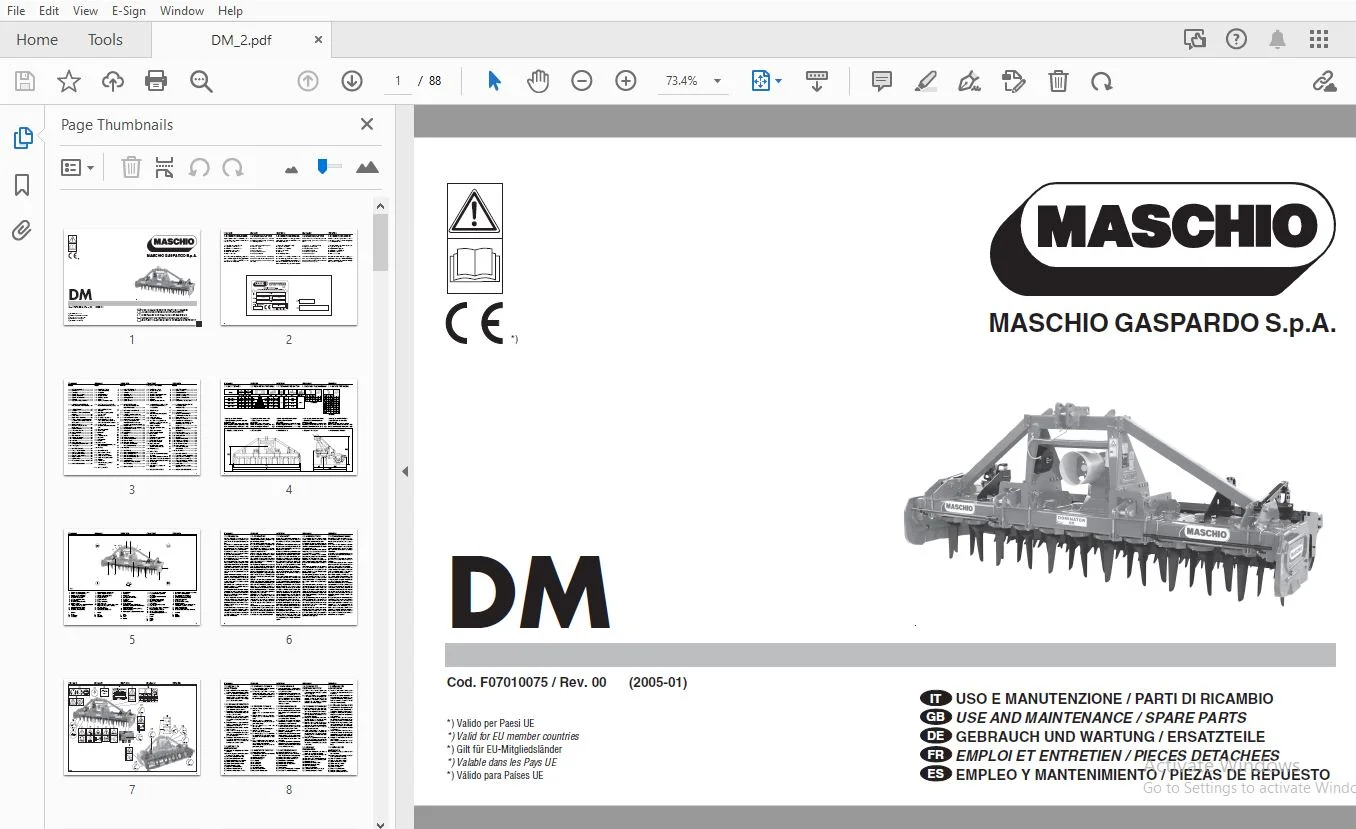The image size is (1356, 829).
Task: Toggle the scrolling mode icon
Action: coord(817,81)
